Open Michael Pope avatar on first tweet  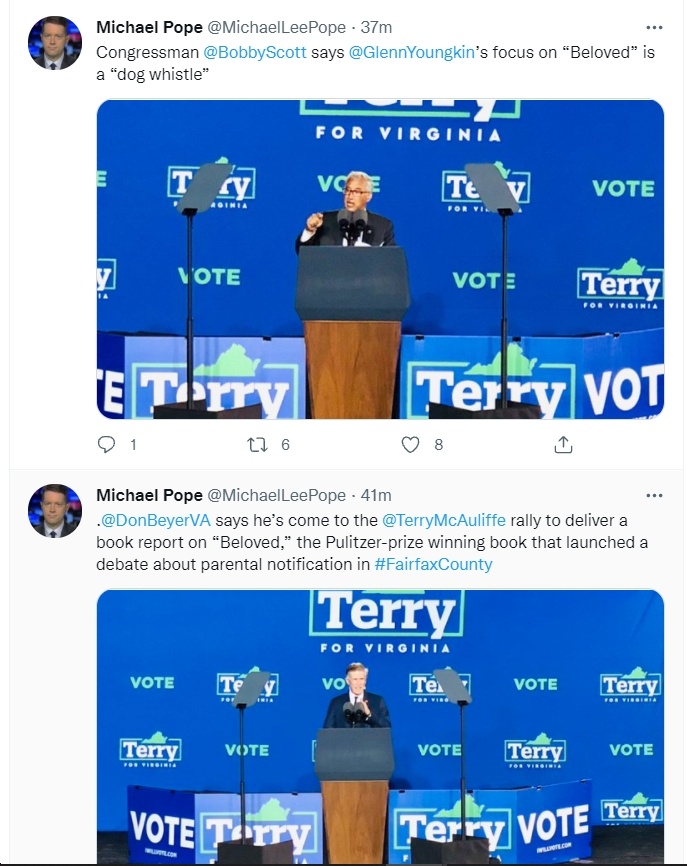[x=55, y=43]
